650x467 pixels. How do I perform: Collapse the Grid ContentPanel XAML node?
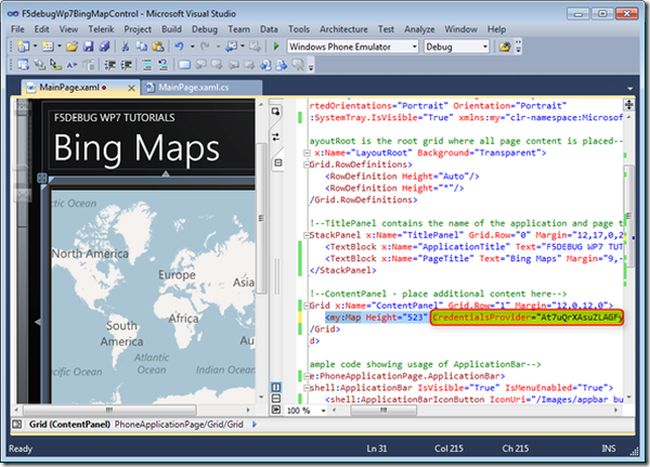pyautogui.click(x=304, y=303)
